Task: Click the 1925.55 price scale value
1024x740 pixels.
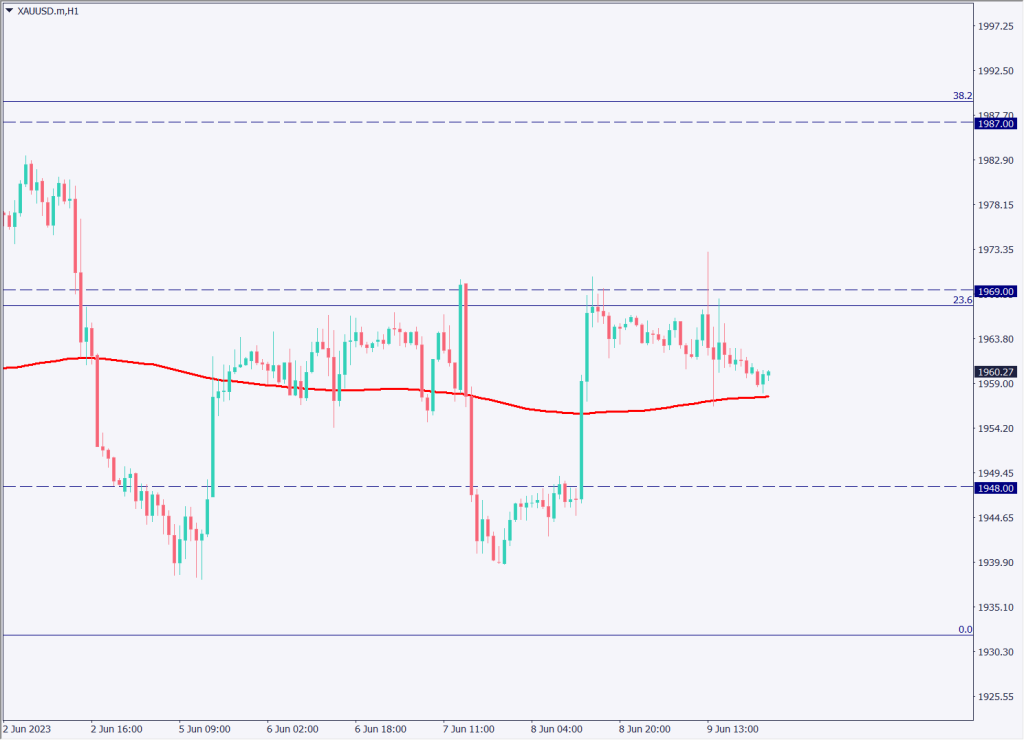Action: (997, 697)
